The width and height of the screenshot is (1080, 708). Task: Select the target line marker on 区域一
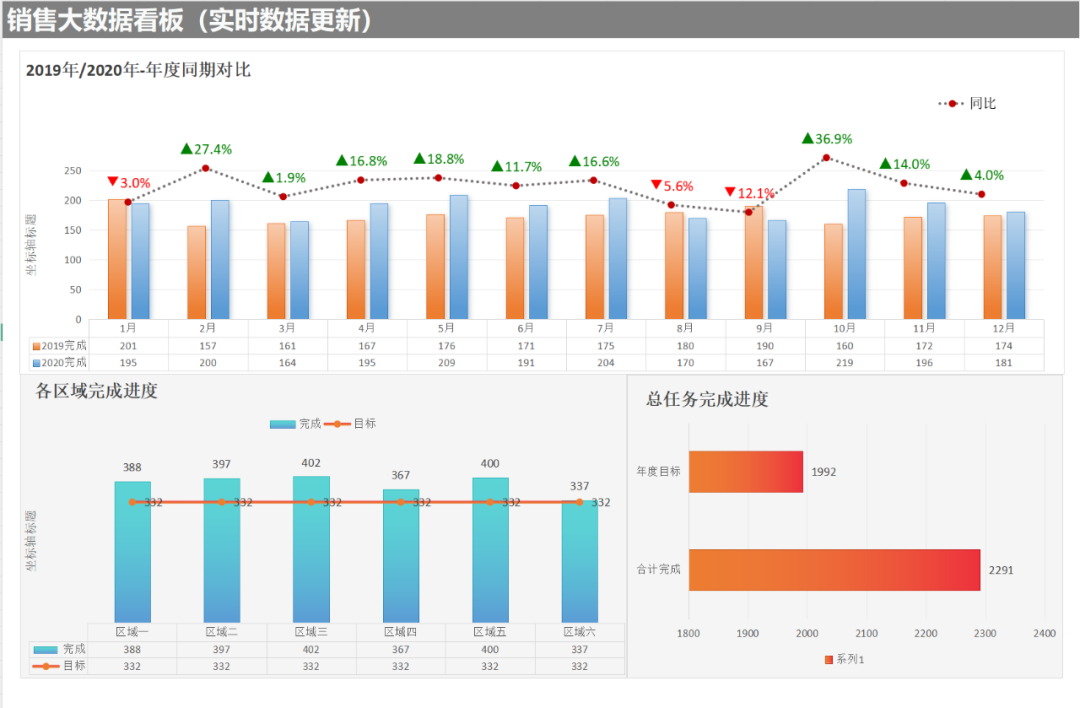coord(132,502)
